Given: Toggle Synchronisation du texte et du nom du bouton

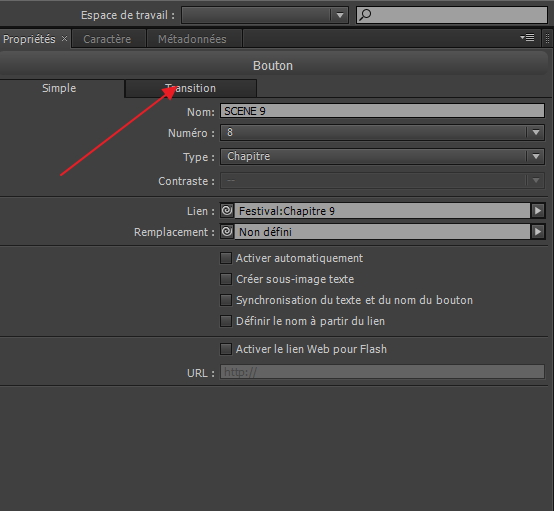Looking at the screenshot, I should point(226,300).
